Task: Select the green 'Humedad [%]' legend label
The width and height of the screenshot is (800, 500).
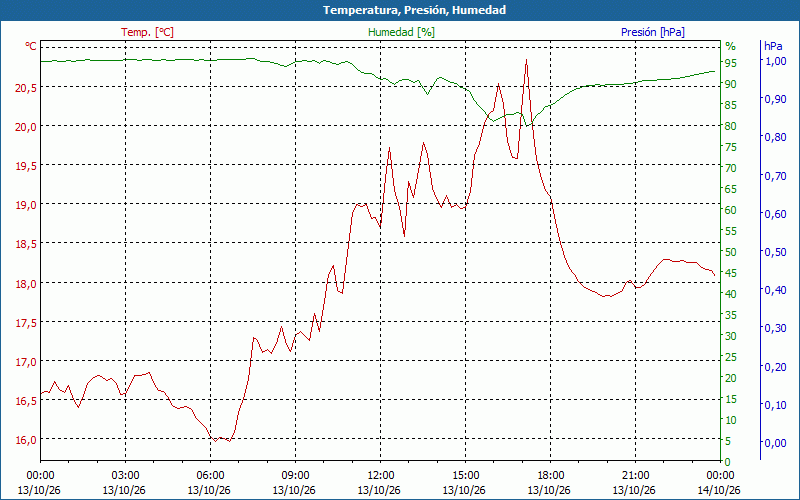Action: 402,32
